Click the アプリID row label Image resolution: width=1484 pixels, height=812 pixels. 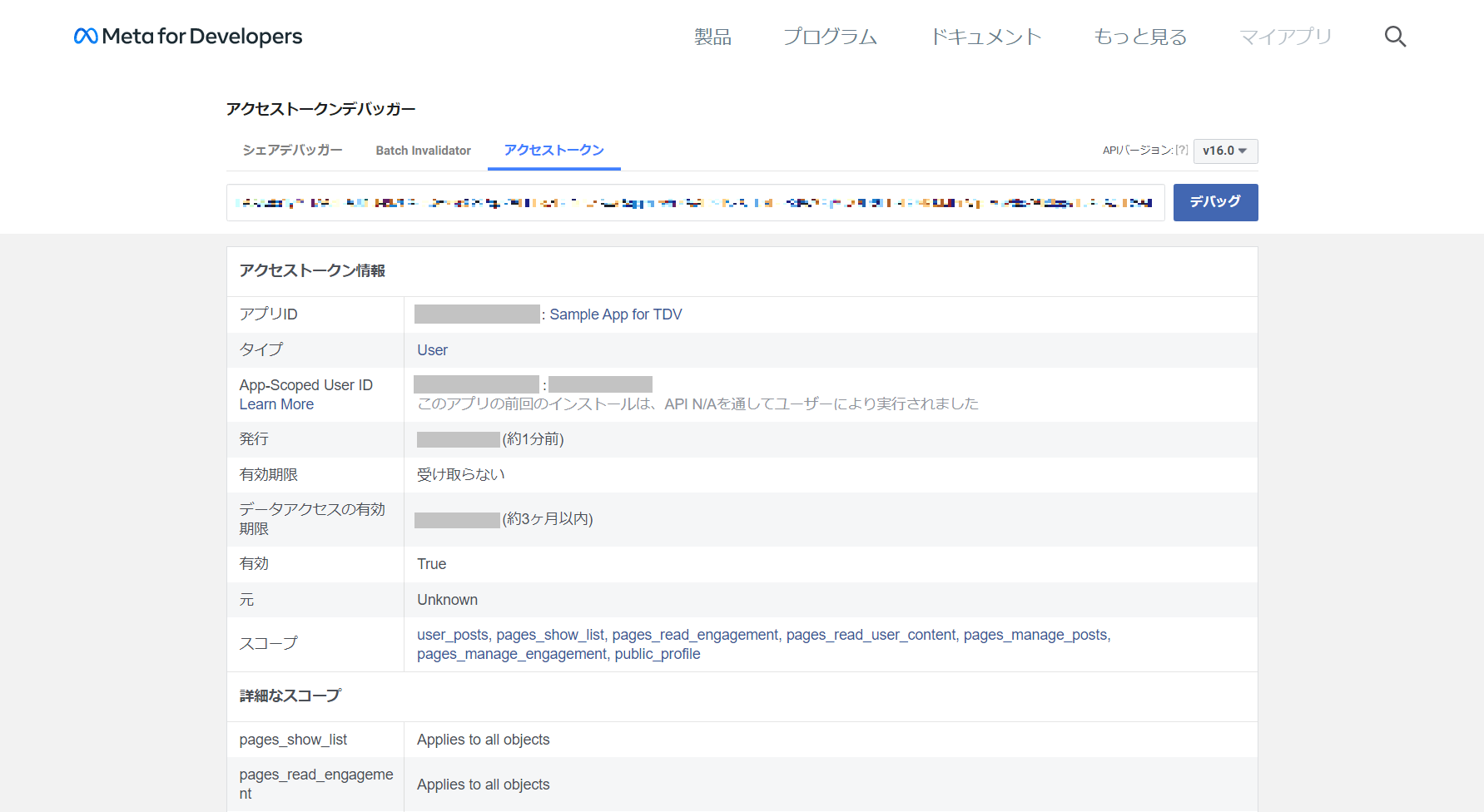pos(268,314)
